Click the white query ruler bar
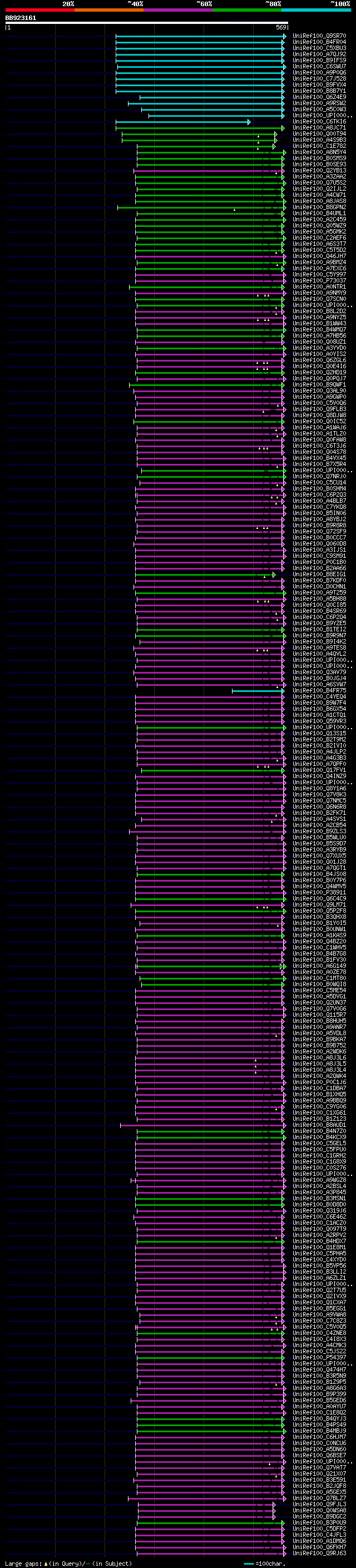 tap(146, 22)
